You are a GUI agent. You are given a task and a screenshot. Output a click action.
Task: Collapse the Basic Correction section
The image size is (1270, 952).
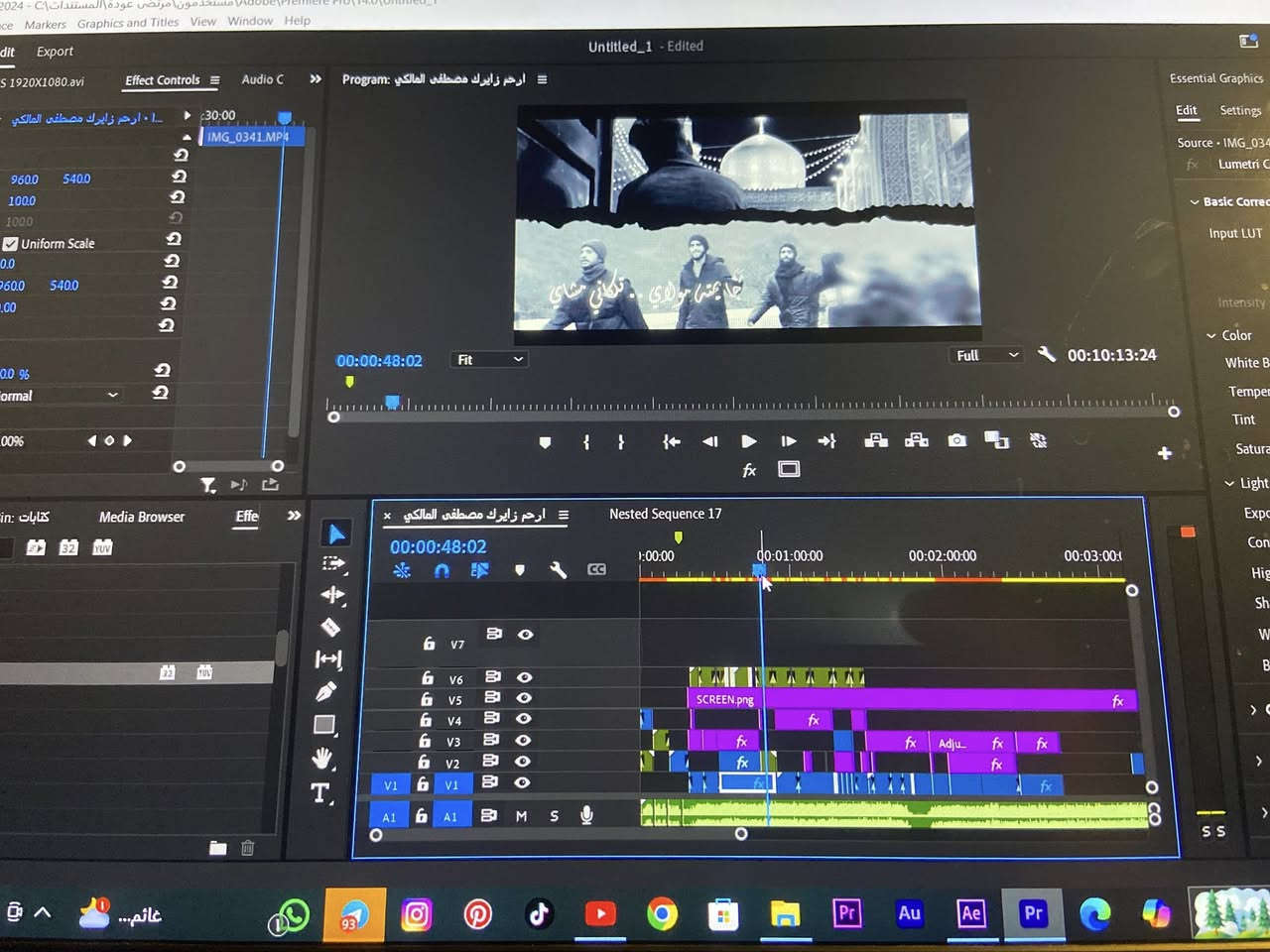tap(1195, 202)
